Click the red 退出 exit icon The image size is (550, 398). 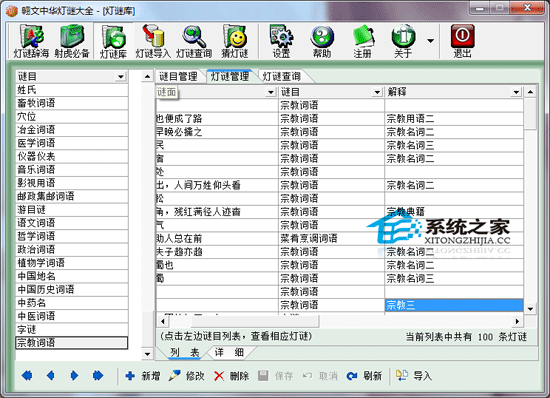pyautogui.click(x=462, y=41)
